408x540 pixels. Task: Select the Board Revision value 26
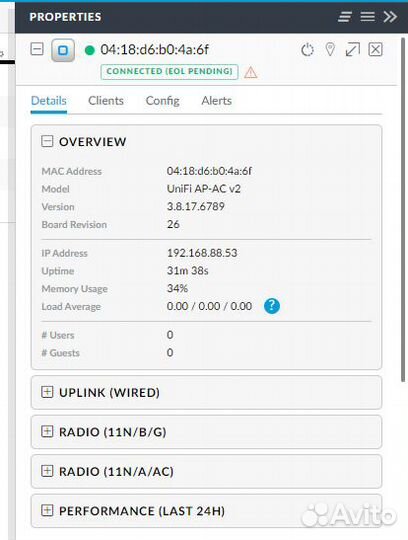tap(173, 224)
